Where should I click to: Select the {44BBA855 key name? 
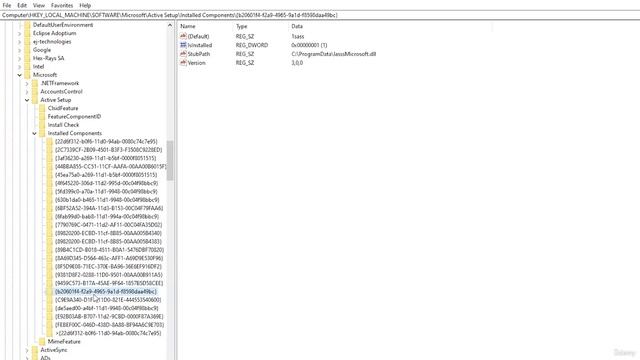[110, 167]
